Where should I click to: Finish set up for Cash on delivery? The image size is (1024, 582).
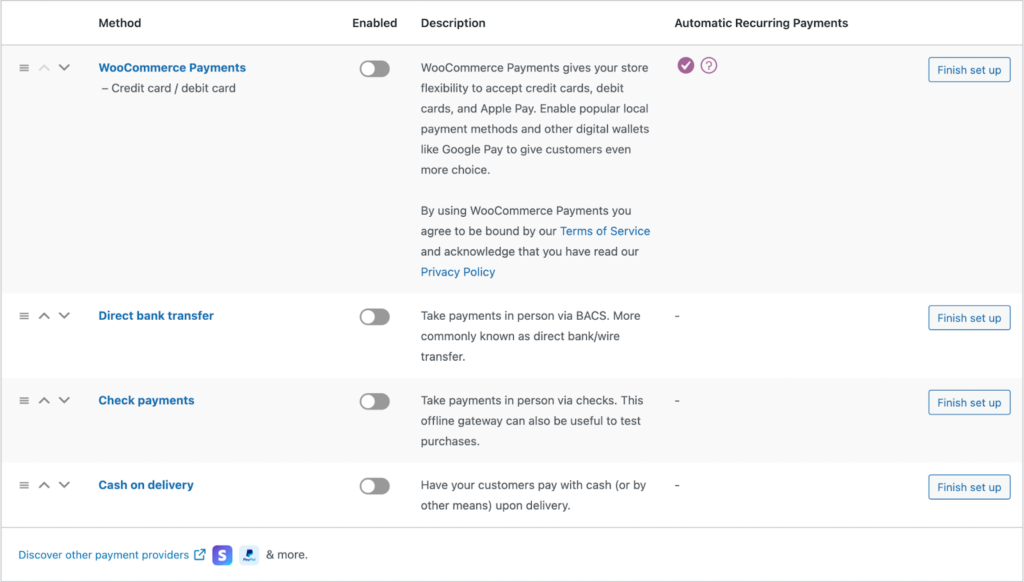(969, 487)
